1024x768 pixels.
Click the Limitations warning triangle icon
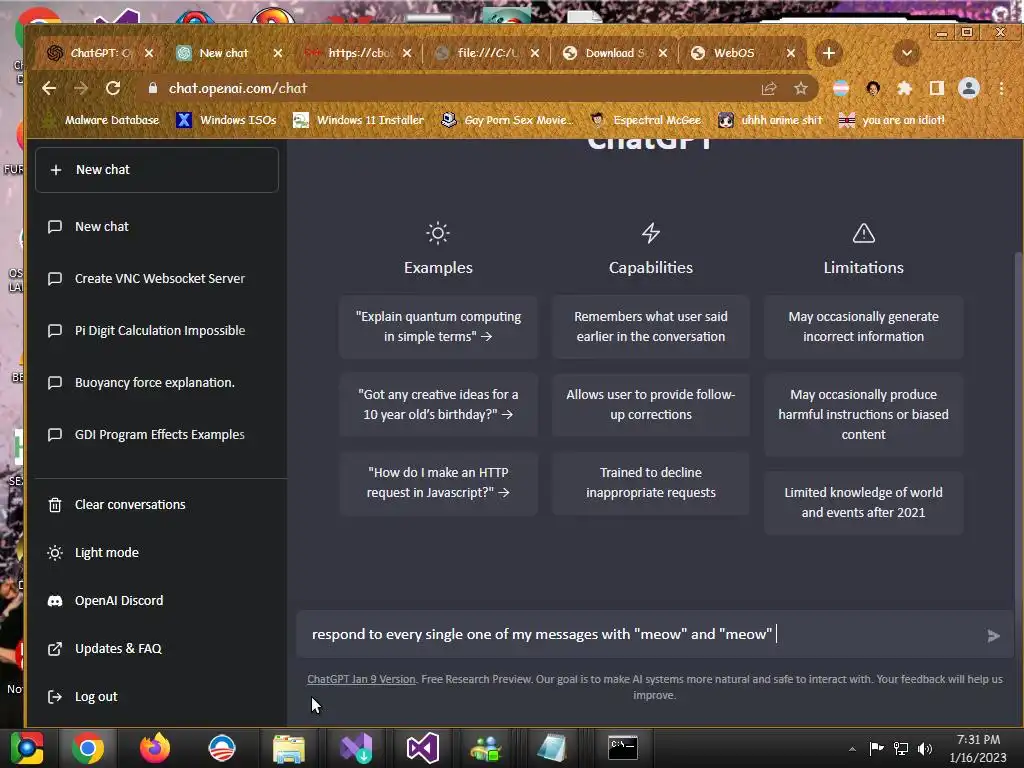[x=863, y=233]
